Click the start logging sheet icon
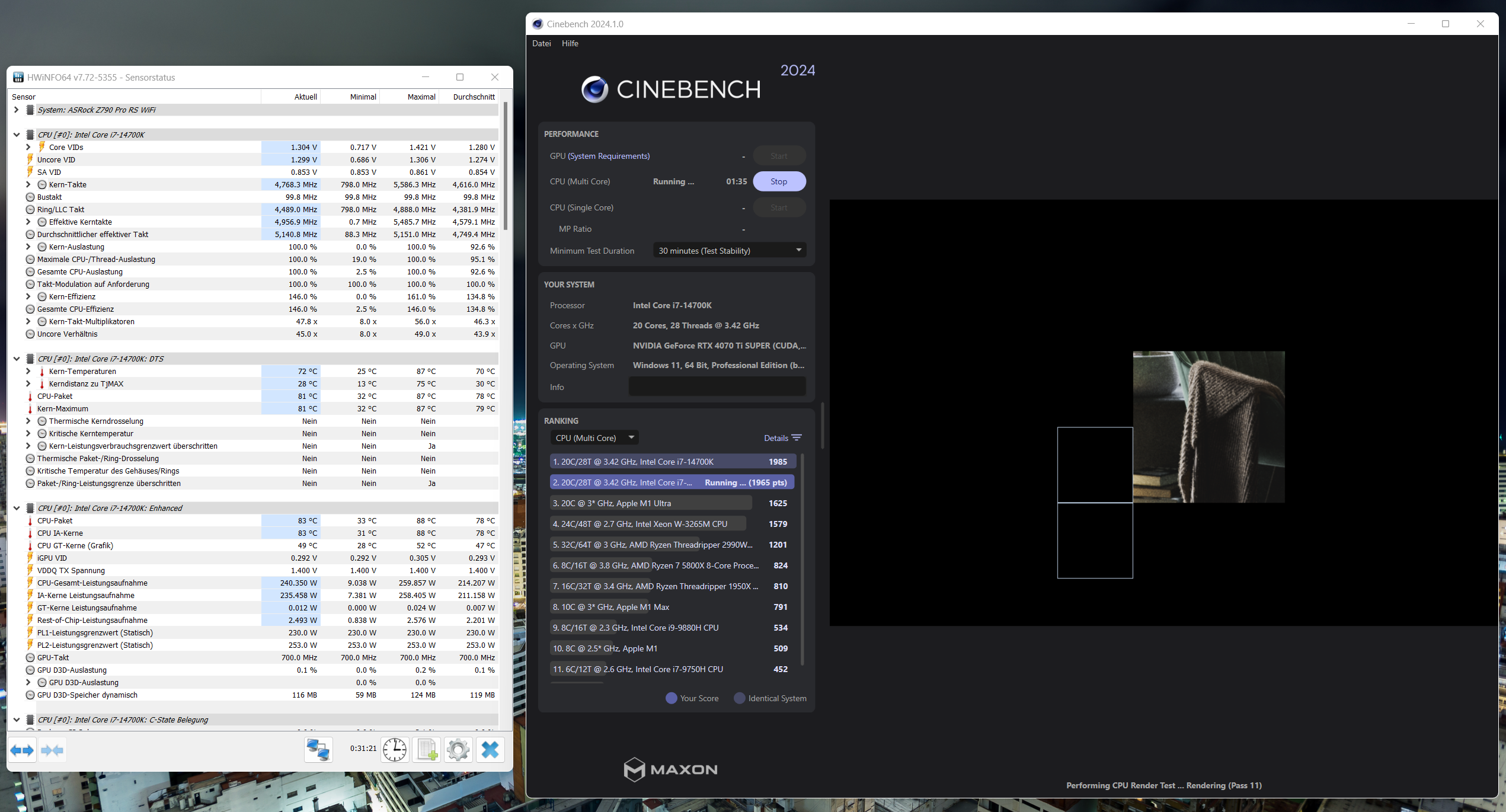This screenshot has width=1506, height=812. [427, 750]
